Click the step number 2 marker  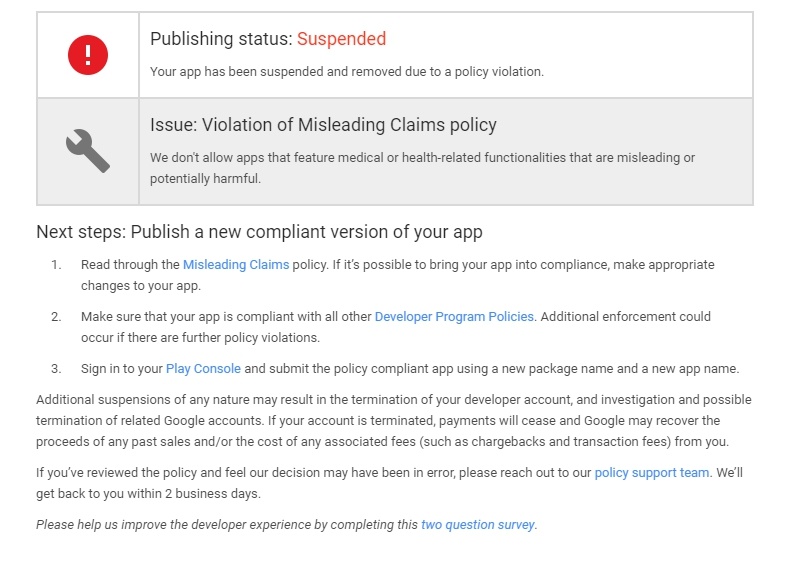pos(57,317)
